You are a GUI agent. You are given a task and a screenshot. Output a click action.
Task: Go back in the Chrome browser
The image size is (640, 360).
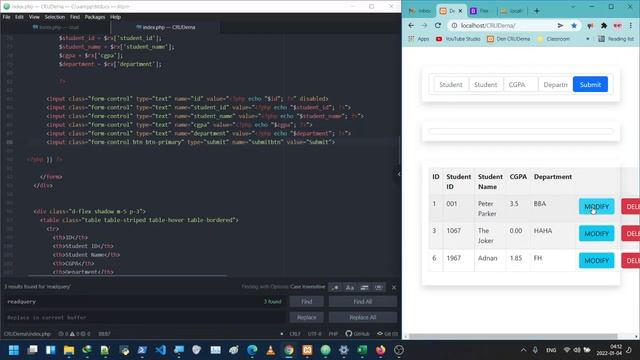coord(411,25)
